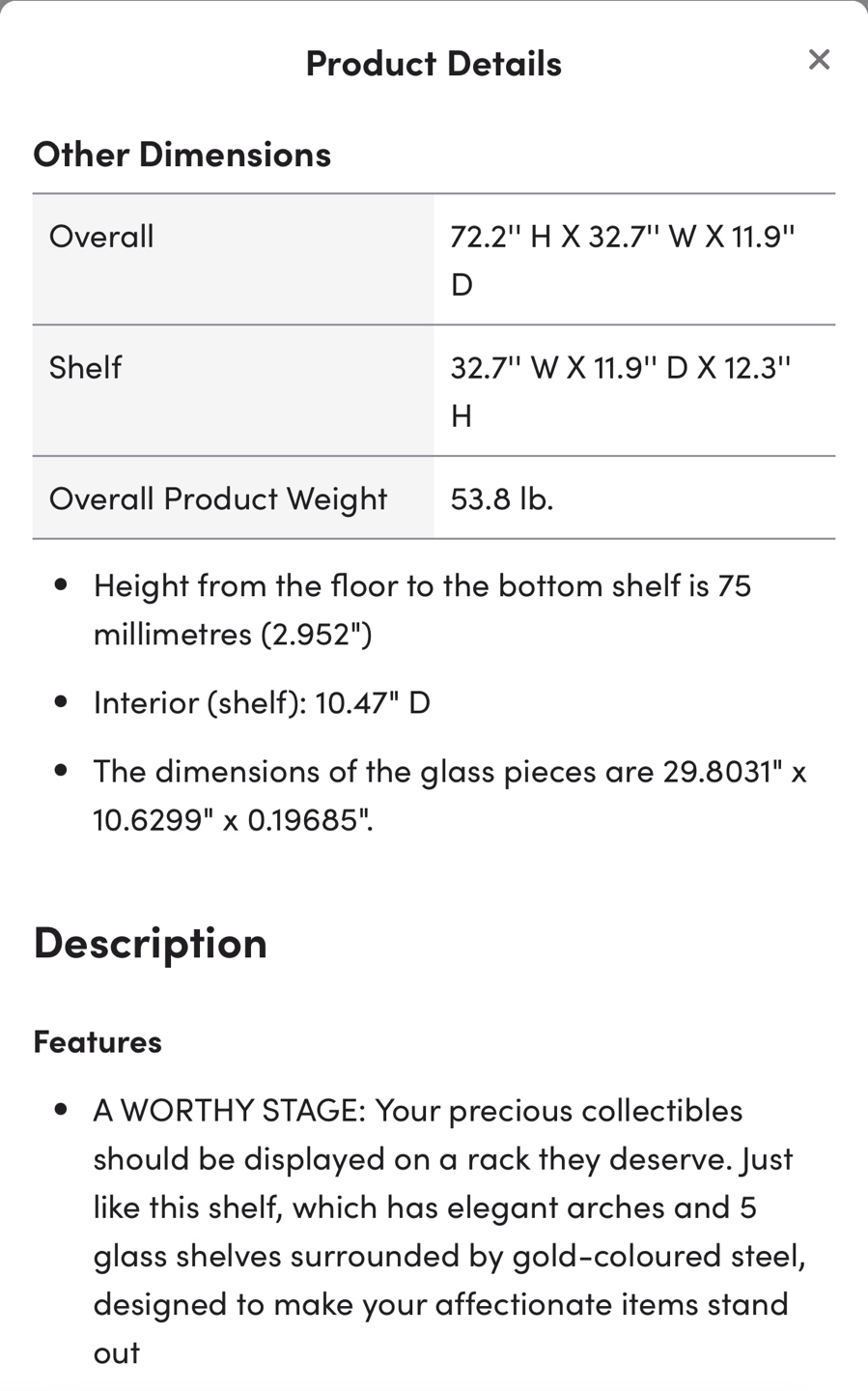Click the bullet beside A WORTHY STAGE
The width and height of the screenshot is (868, 1391).
click(62, 1111)
